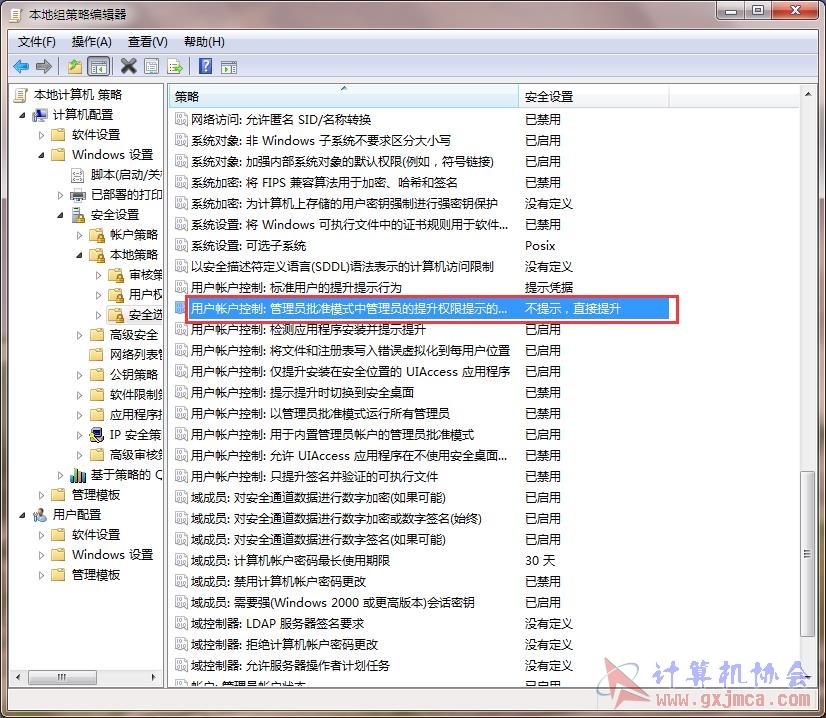Open the 查看(V) menu

click(147, 41)
